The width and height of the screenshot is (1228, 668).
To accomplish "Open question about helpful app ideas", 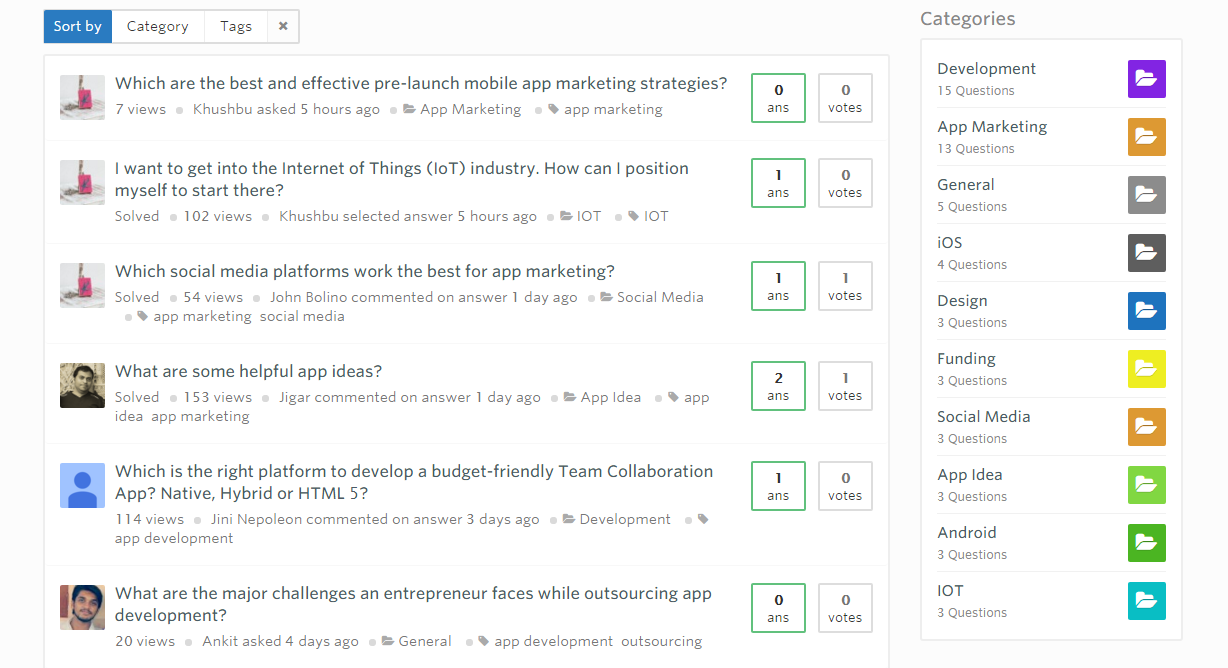I will (248, 371).
